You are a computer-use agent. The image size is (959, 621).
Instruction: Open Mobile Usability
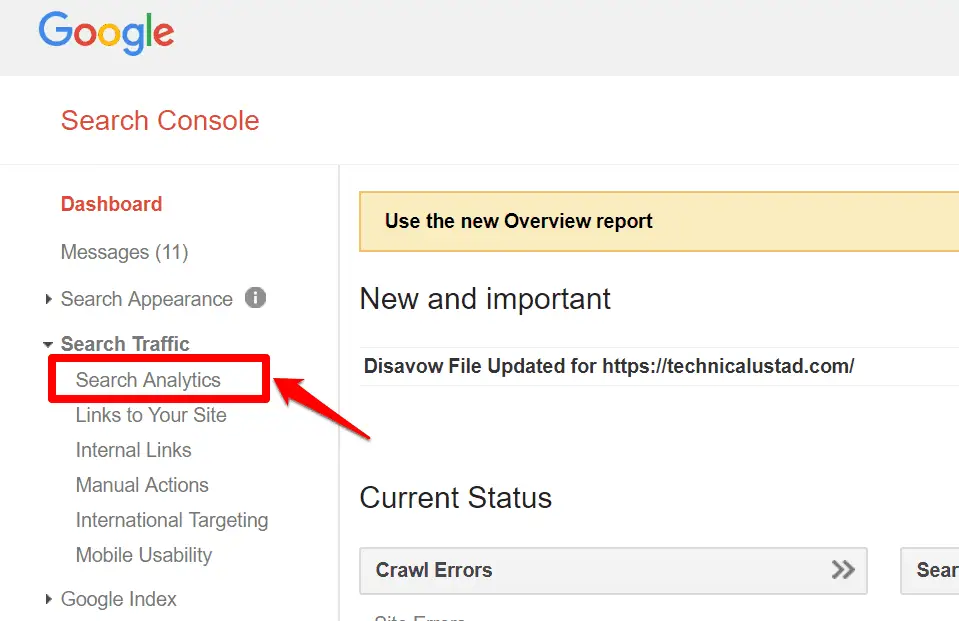pos(144,555)
